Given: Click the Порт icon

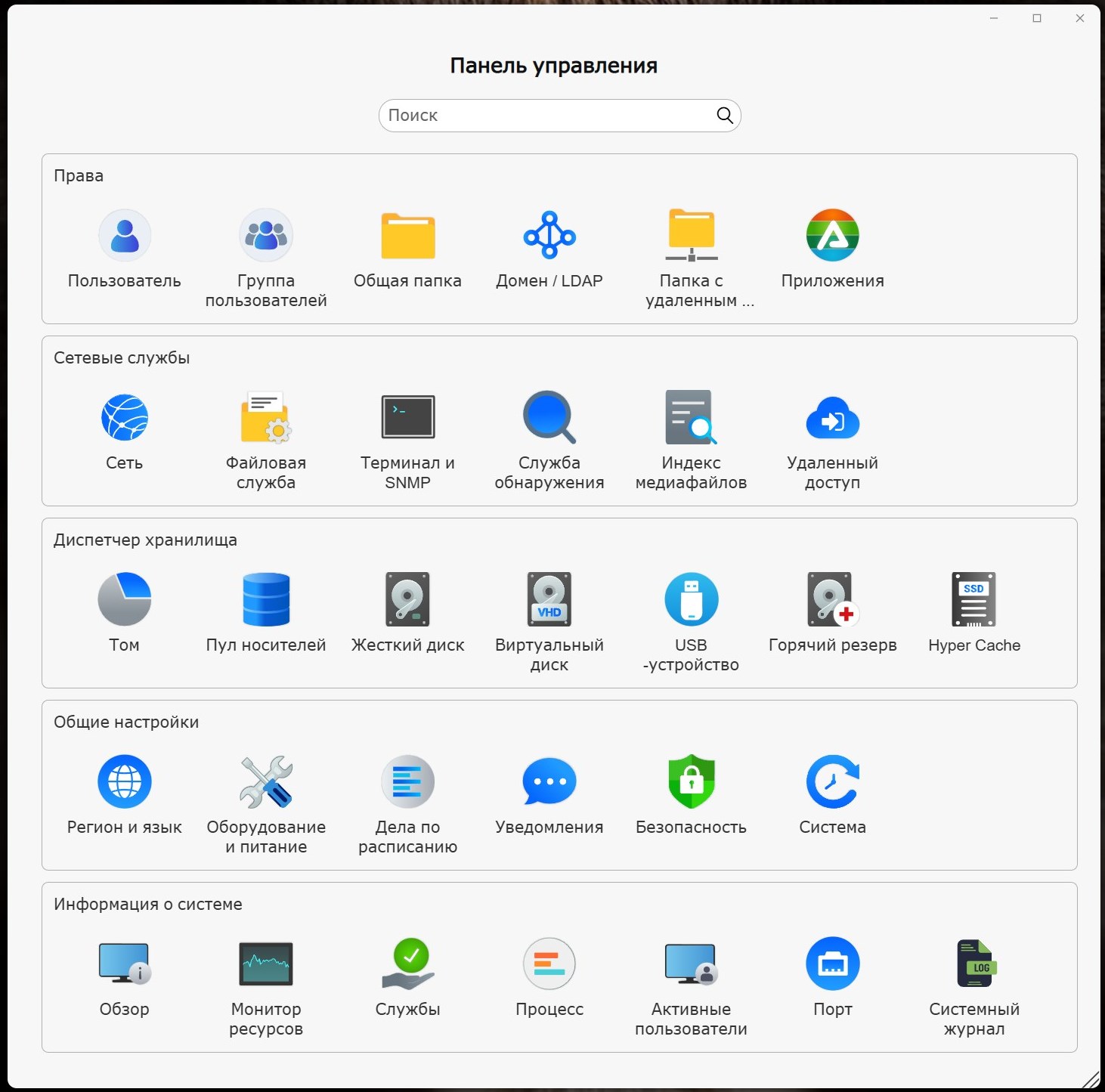Looking at the screenshot, I should coord(833,964).
